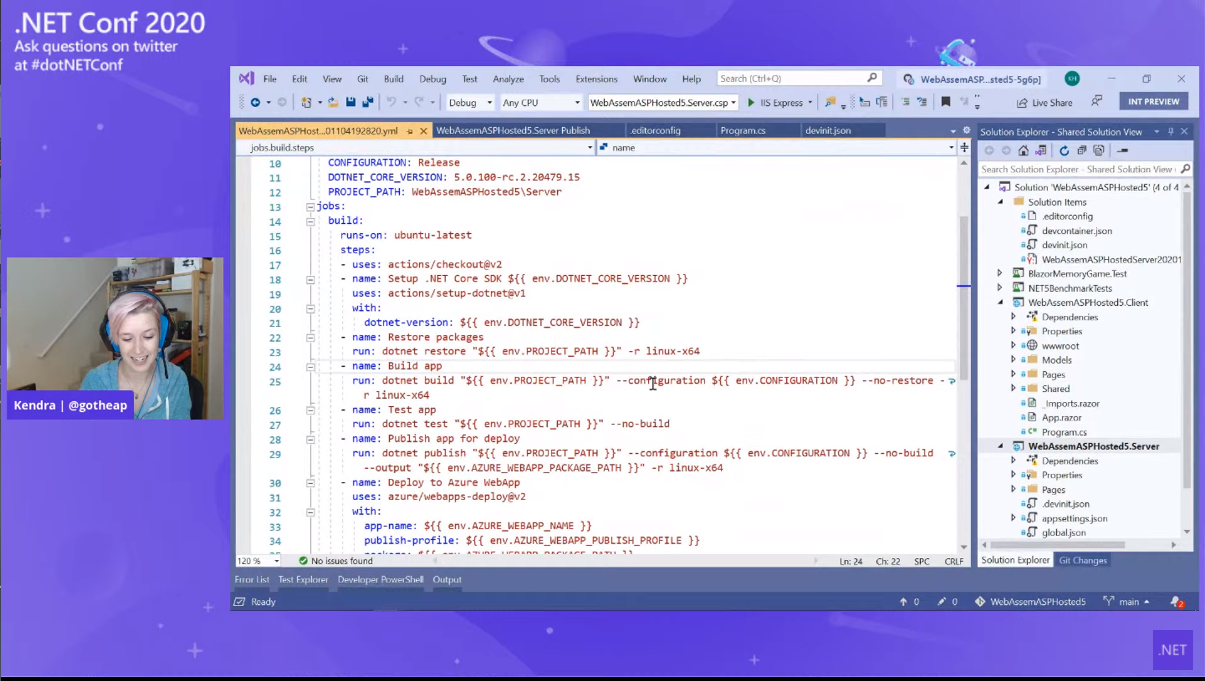This screenshot has width=1205, height=681.
Task: Expand the NET5BenchmarkTests project node
Action: tap(999, 288)
